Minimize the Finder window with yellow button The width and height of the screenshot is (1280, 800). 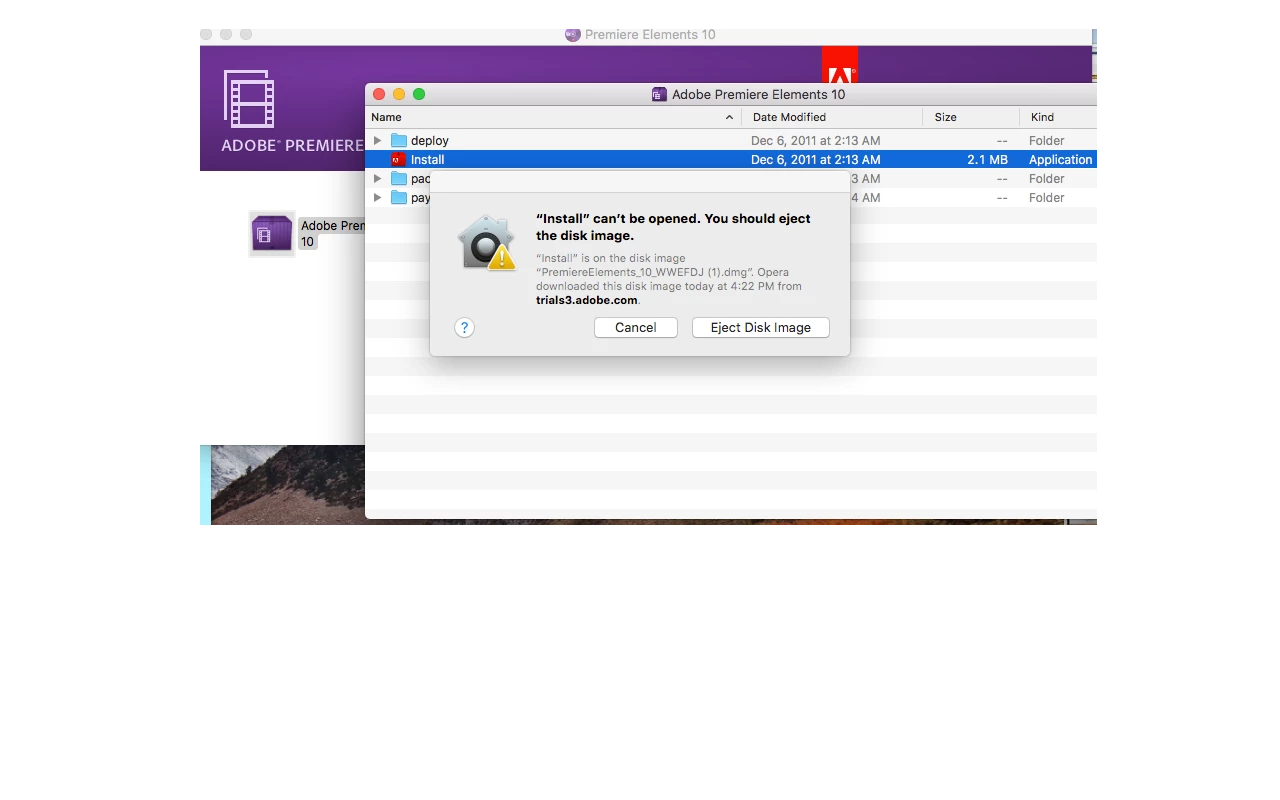click(x=399, y=94)
